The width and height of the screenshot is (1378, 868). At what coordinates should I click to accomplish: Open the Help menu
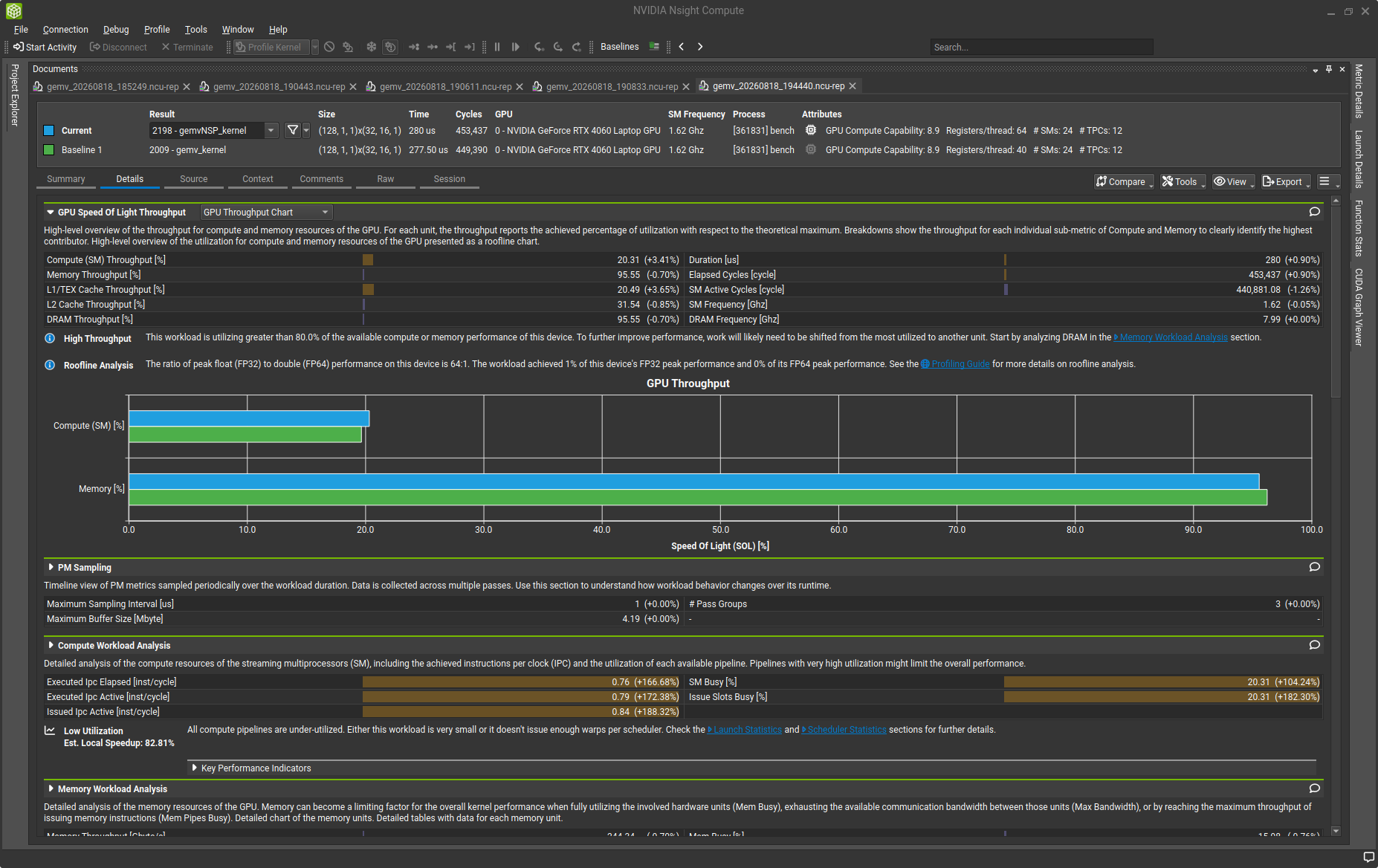[x=278, y=30]
